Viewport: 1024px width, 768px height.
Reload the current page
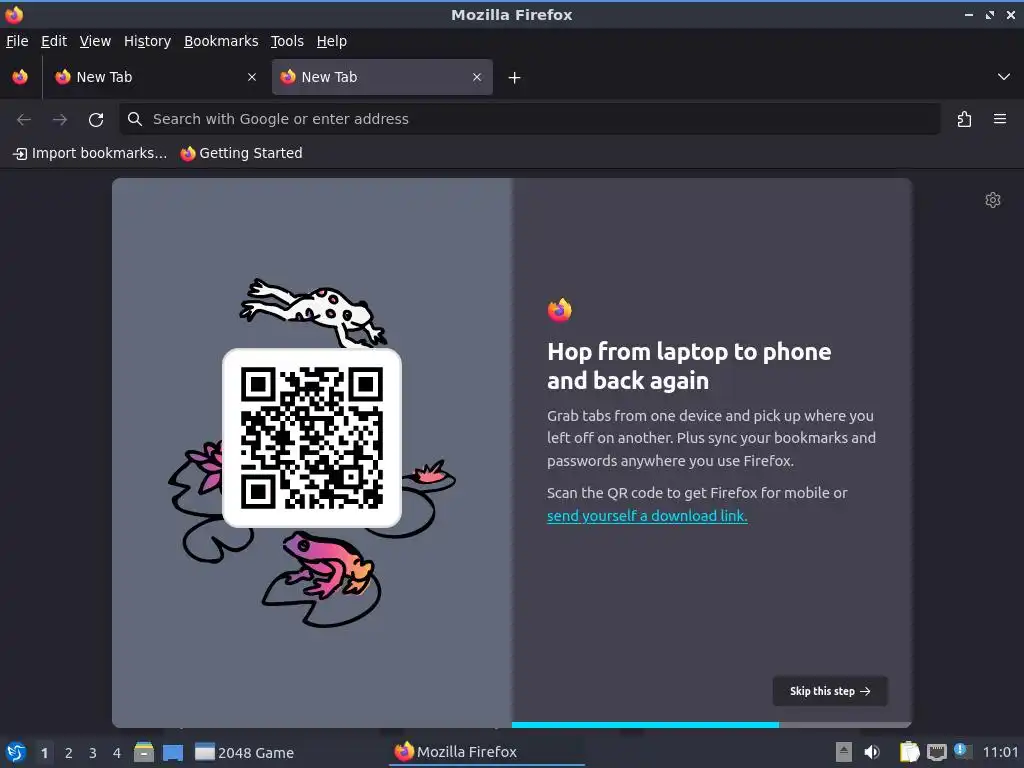point(96,120)
